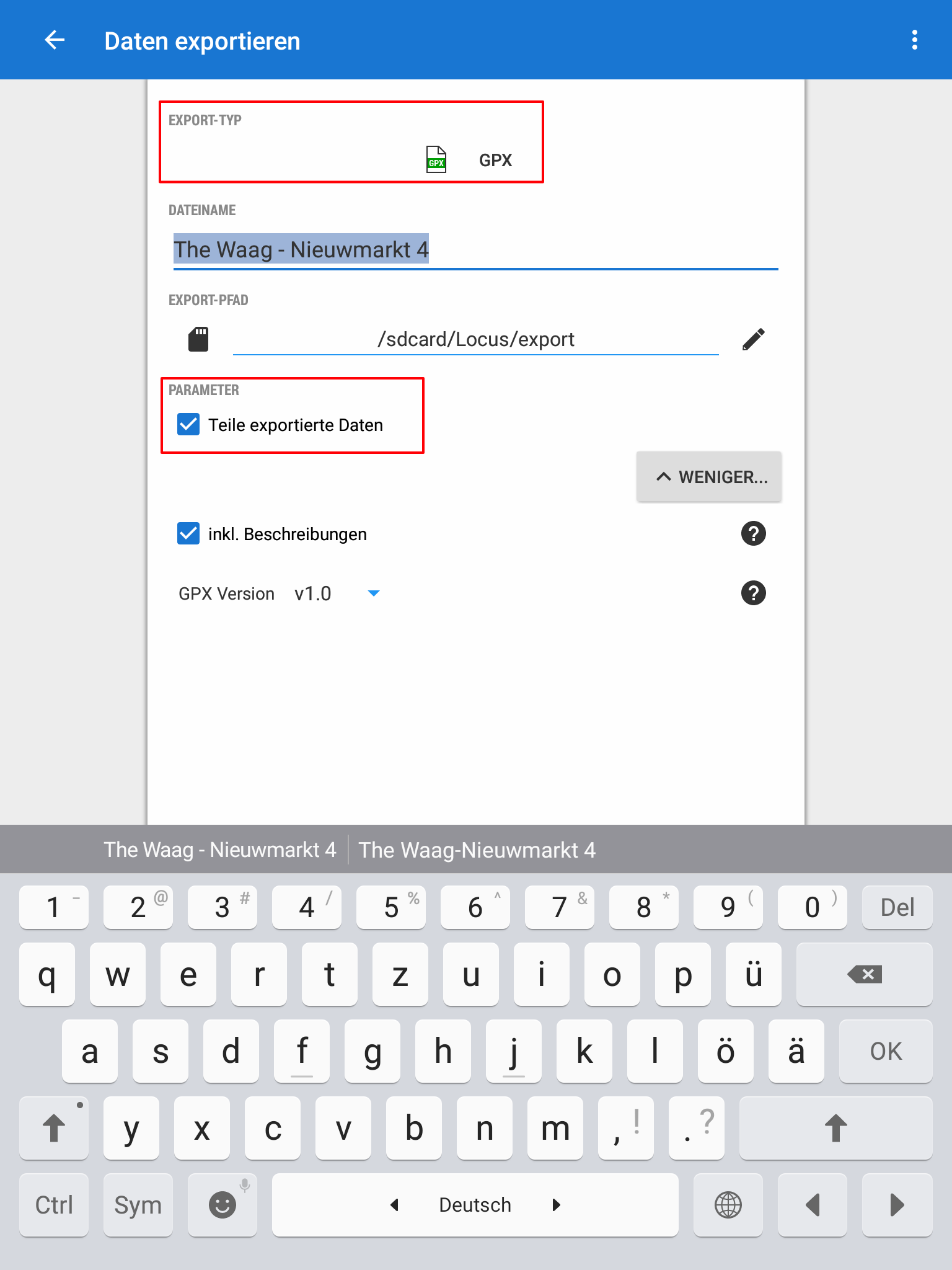
Task: Tap the Dateiname text field
Action: coord(475,250)
